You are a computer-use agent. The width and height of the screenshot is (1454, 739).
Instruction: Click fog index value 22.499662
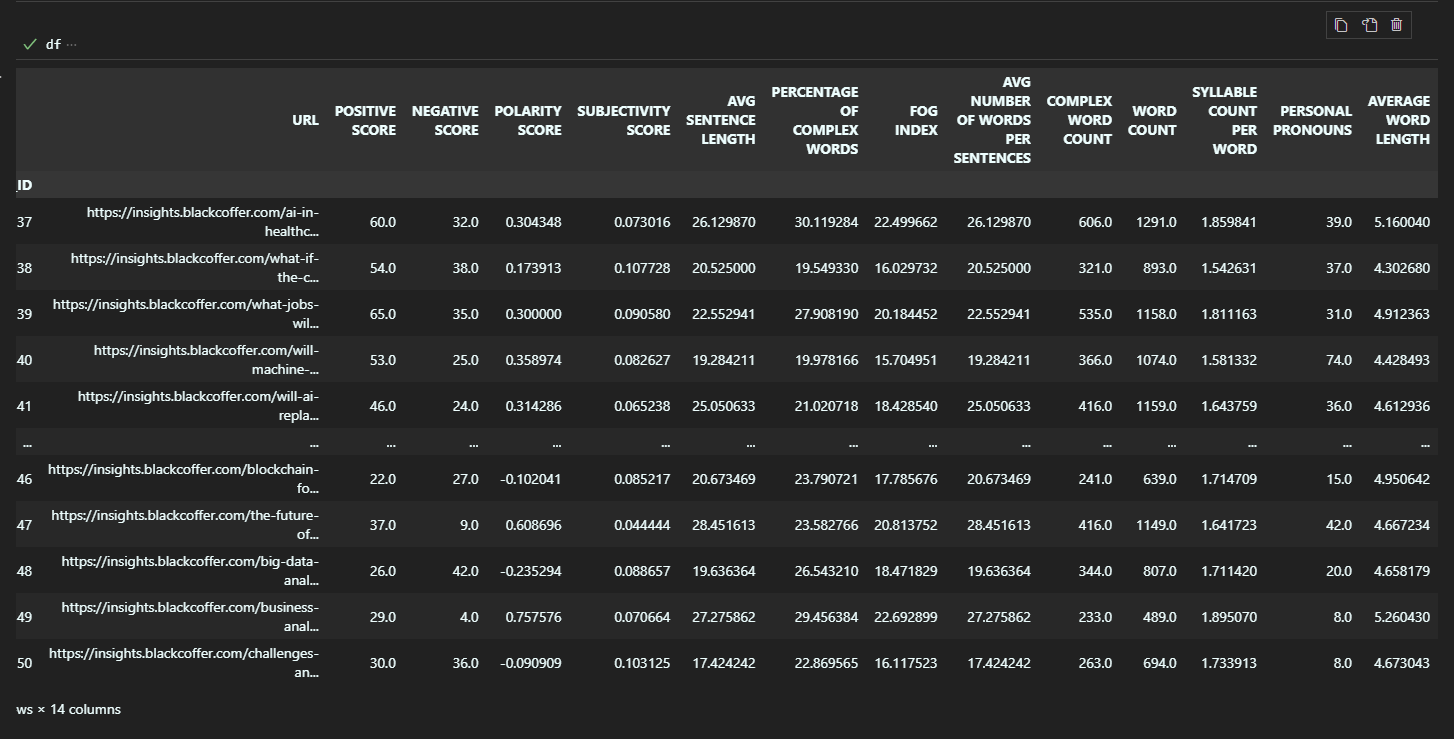pyautogui.click(x=906, y=222)
